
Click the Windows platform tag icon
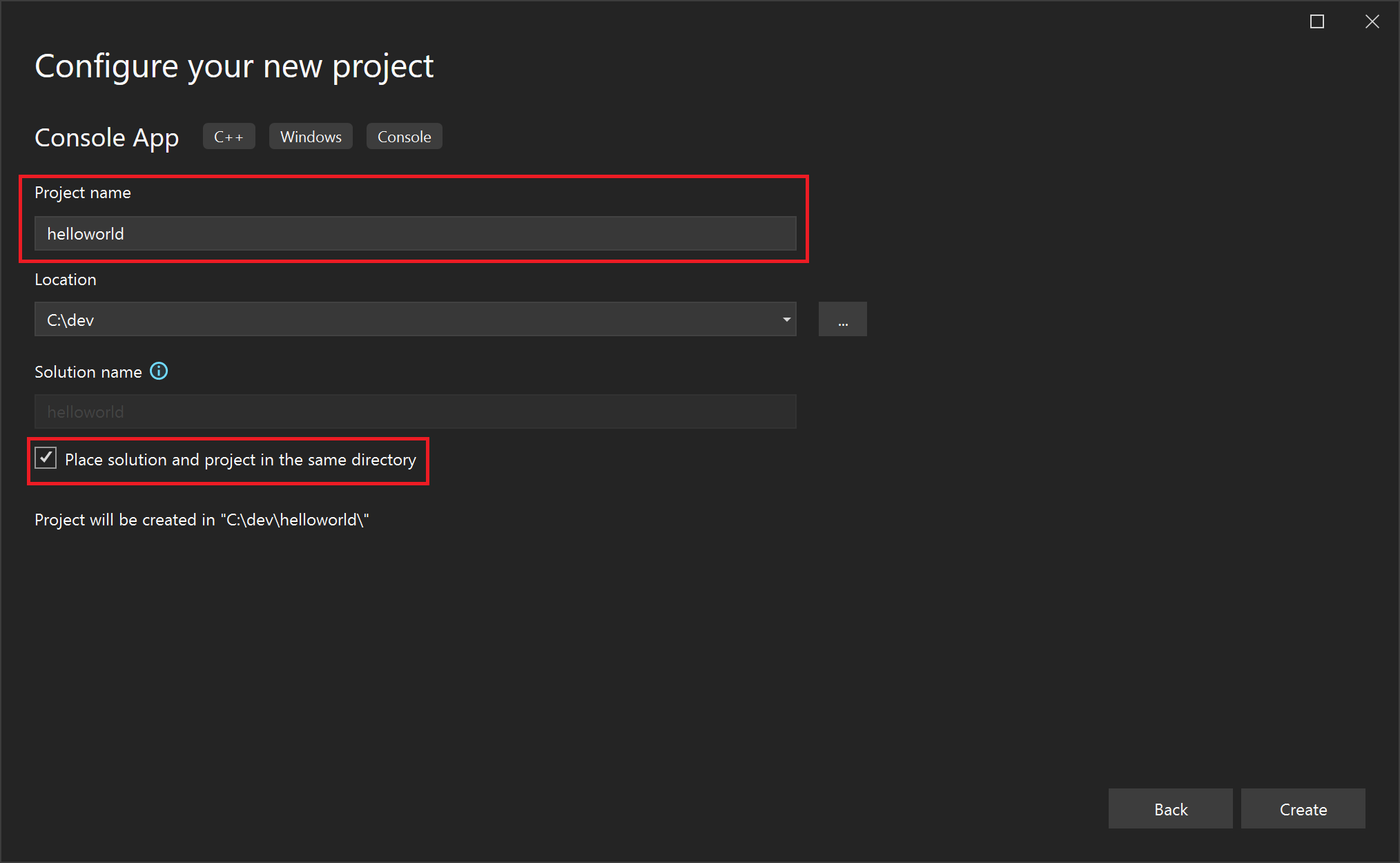311,136
